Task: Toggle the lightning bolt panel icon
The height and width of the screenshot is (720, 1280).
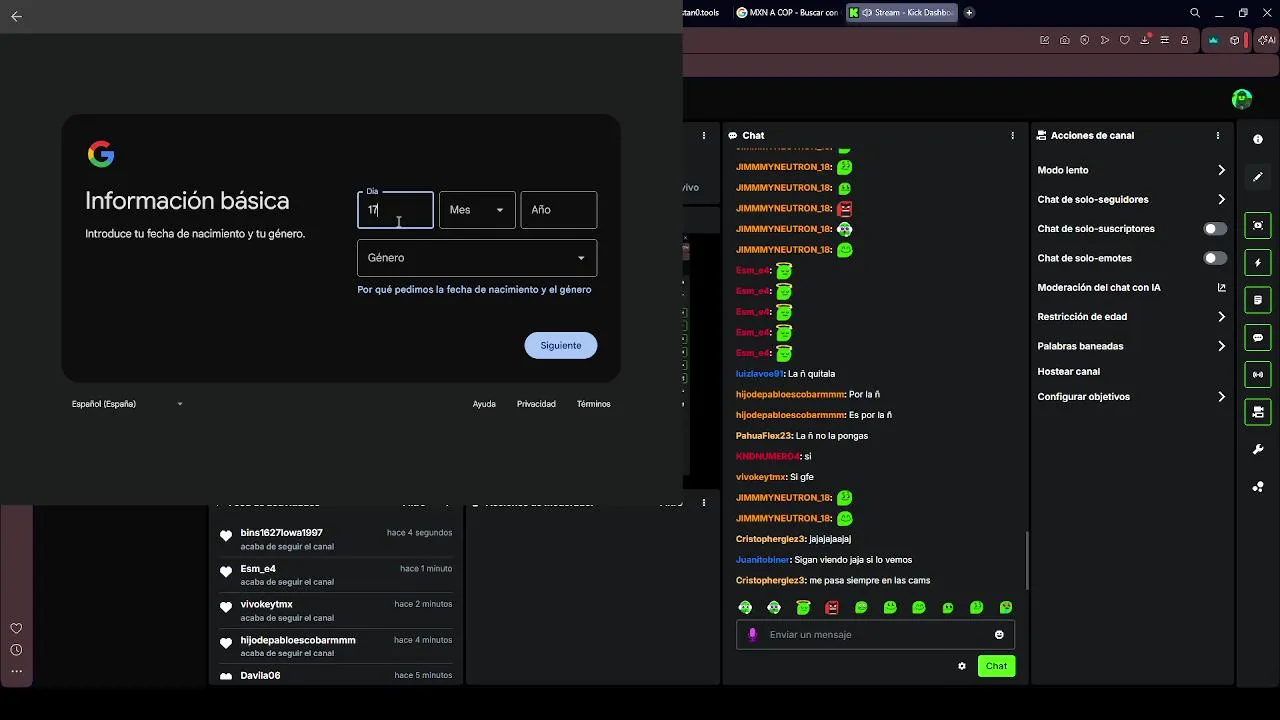Action: click(x=1258, y=263)
